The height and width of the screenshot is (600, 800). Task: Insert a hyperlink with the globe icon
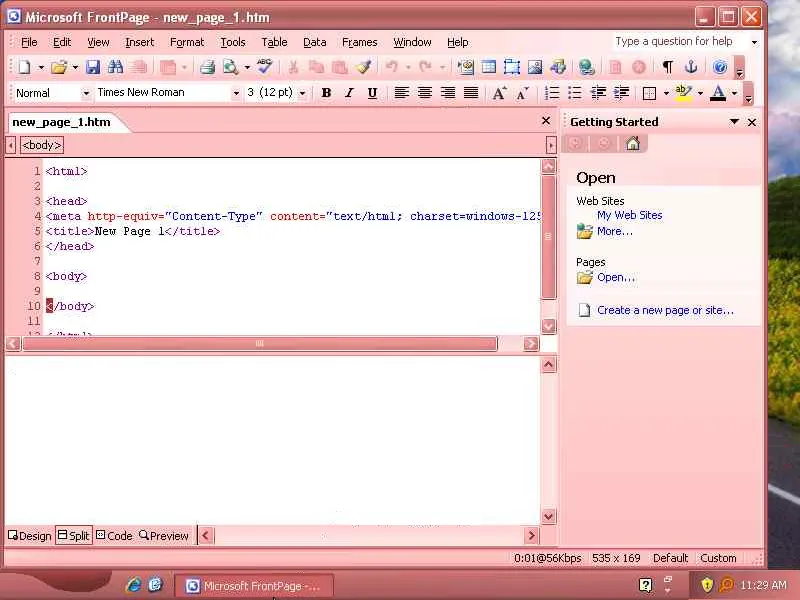586,67
